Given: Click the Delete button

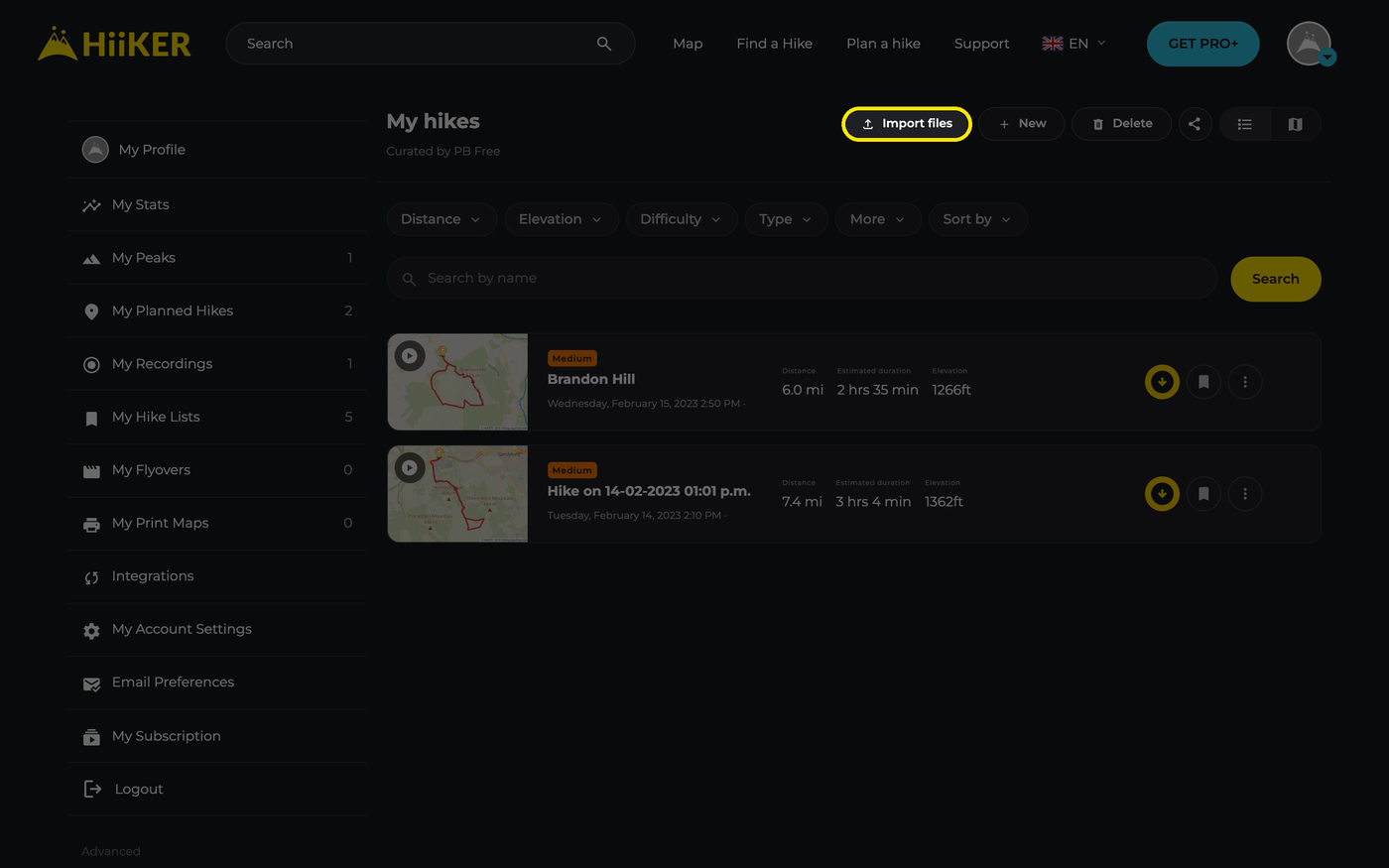Looking at the screenshot, I should [x=1122, y=124].
